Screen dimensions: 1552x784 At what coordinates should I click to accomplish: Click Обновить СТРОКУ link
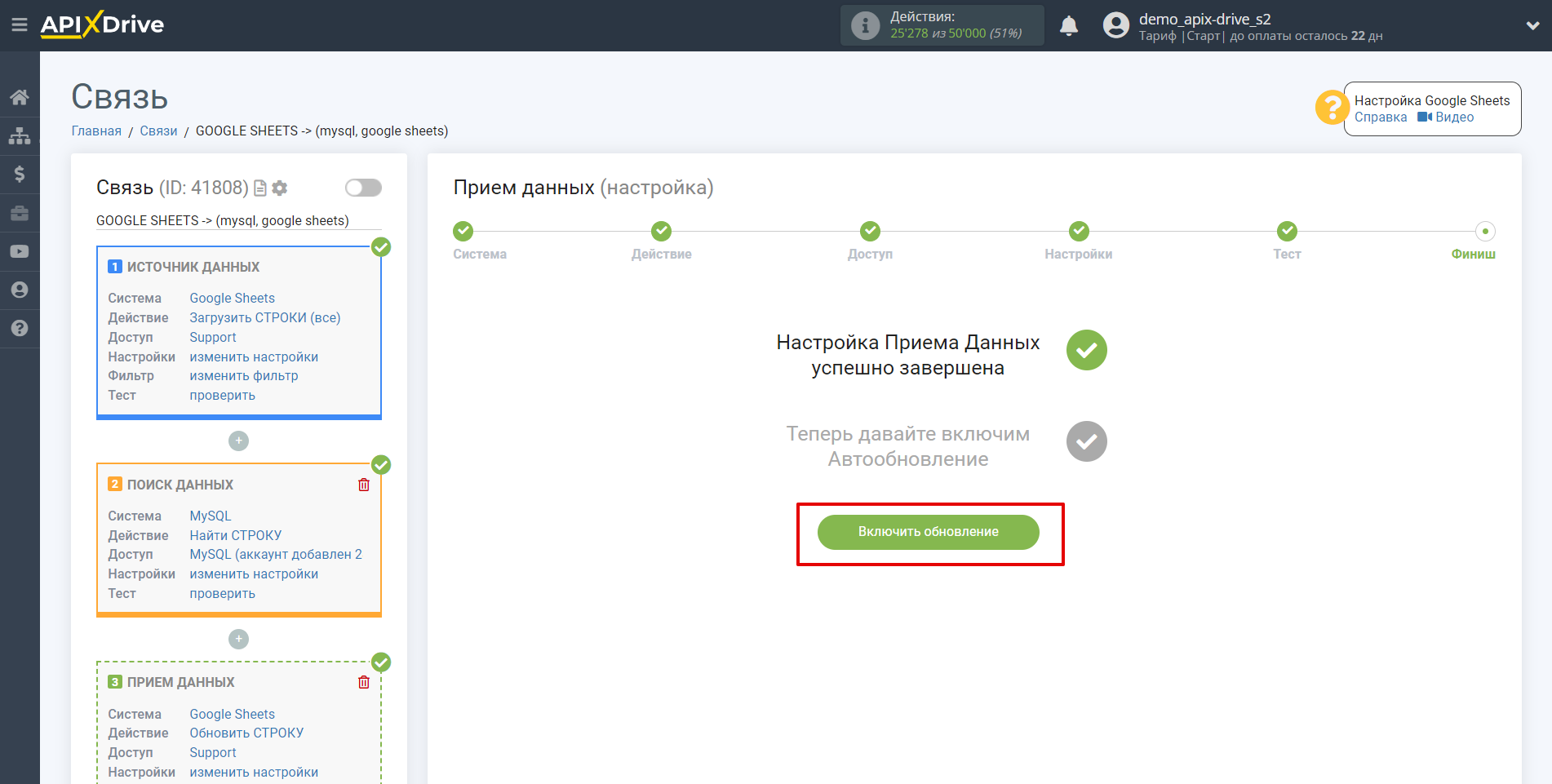click(x=246, y=733)
